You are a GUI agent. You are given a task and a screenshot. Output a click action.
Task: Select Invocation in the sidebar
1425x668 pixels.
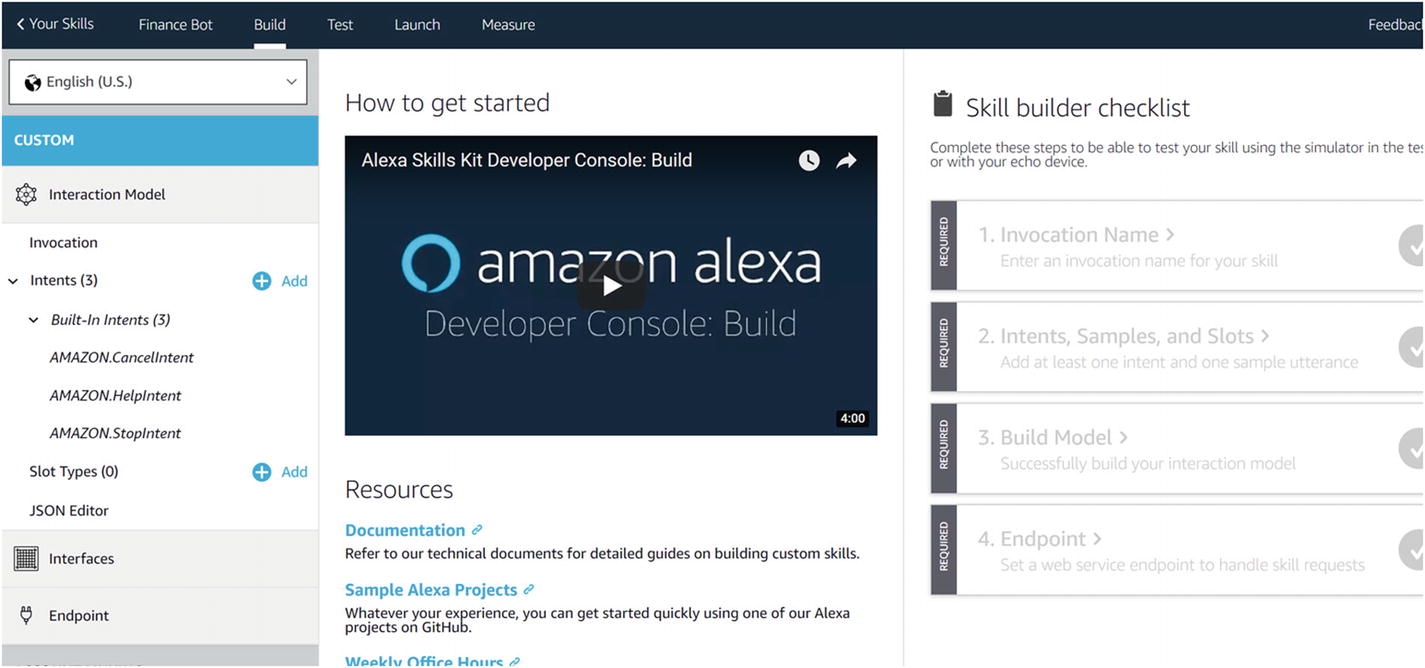pos(63,242)
